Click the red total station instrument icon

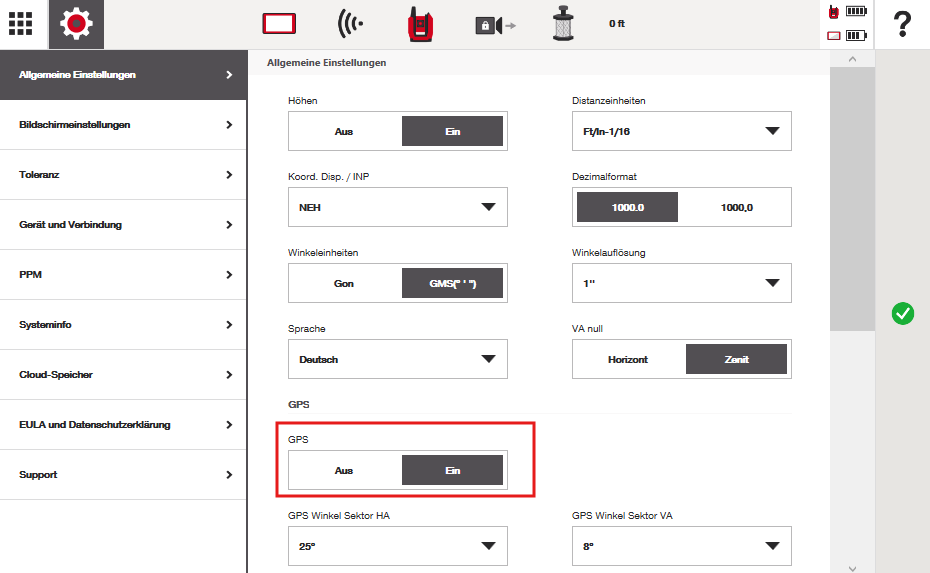[419, 24]
